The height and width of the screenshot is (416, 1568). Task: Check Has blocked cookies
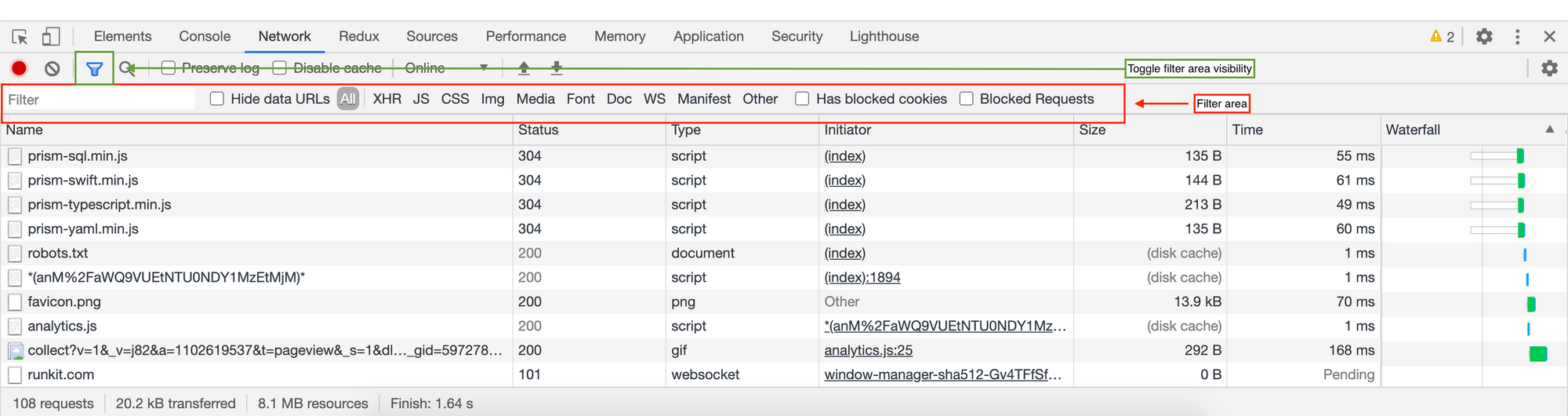click(802, 98)
